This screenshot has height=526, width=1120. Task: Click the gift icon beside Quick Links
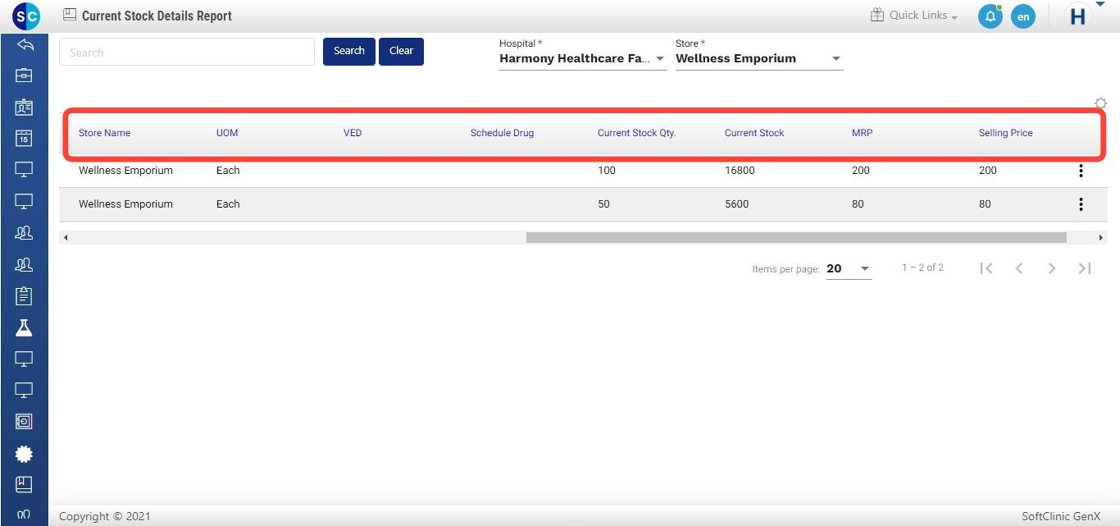click(x=877, y=15)
